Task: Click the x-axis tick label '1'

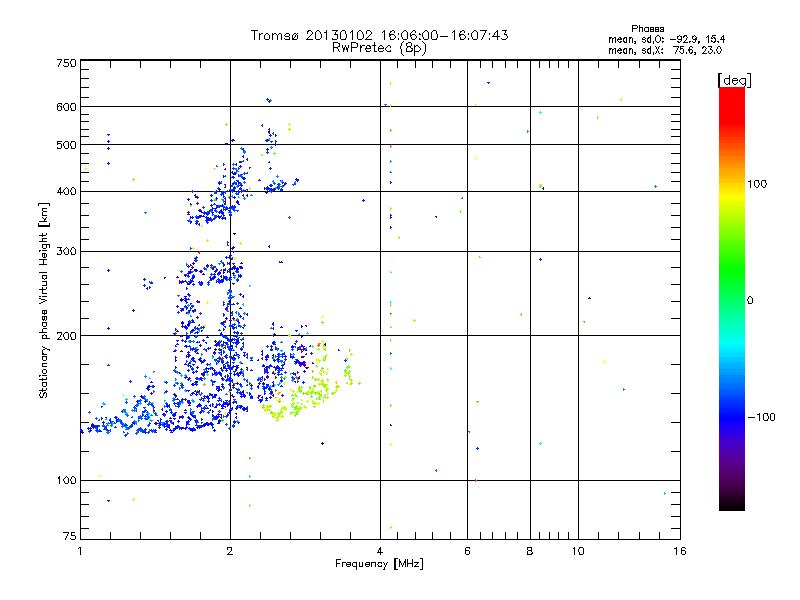Action: [80, 551]
